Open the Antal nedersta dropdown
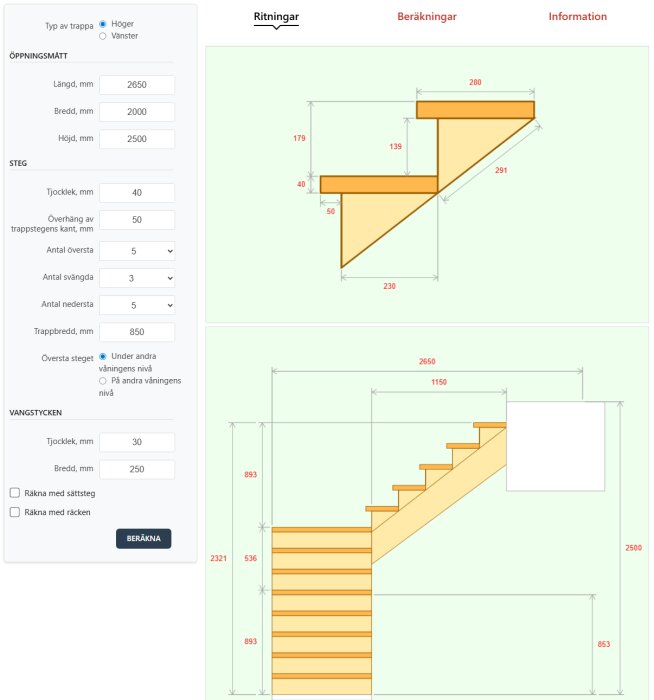Image resolution: width=654 pixels, height=700 pixels. pos(137,305)
